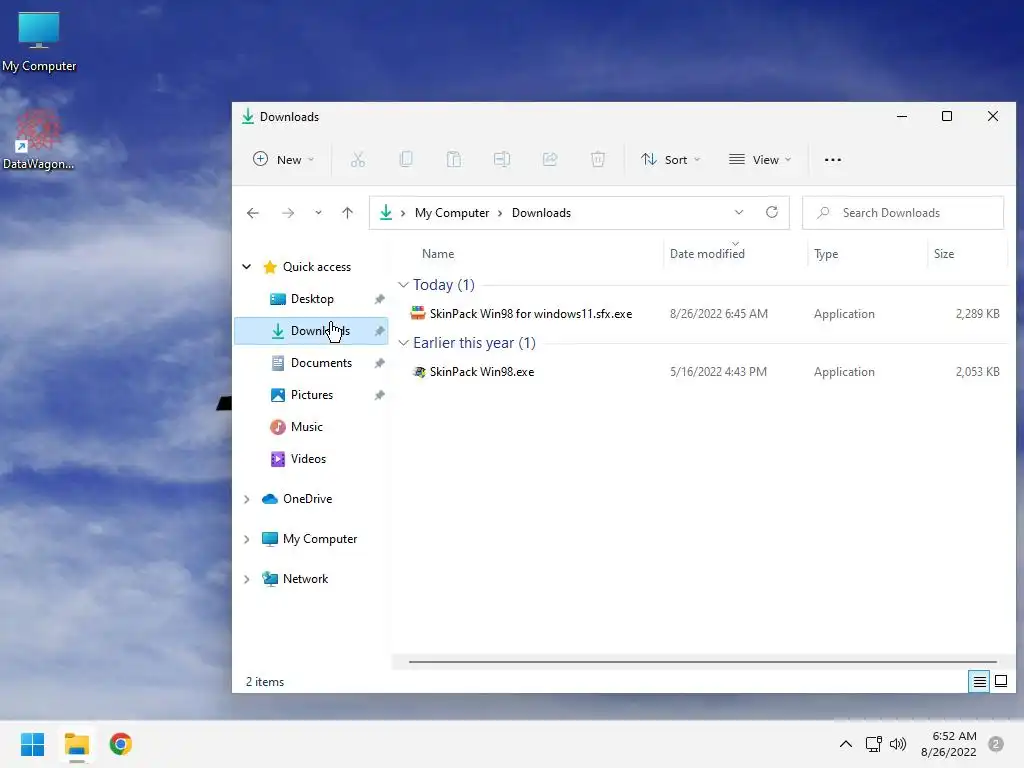The image size is (1024, 768).
Task: Unpin Pictures from Quick access
Action: pyautogui.click(x=379, y=395)
